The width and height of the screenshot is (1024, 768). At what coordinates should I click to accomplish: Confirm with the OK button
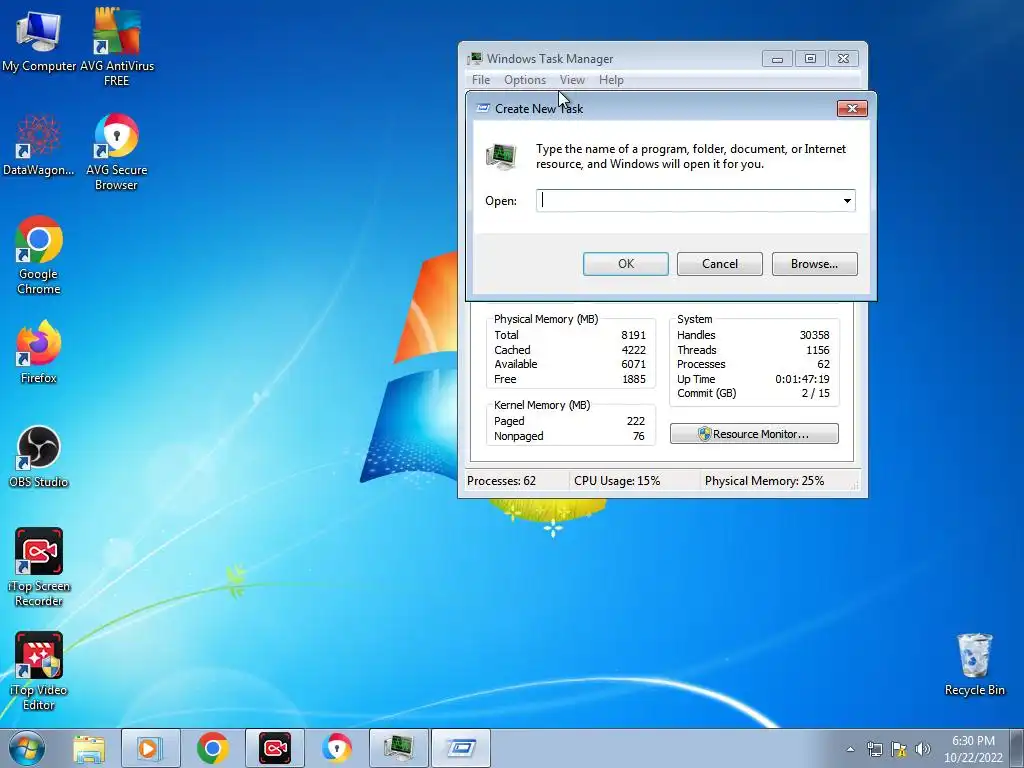click(x=626, y=264)
